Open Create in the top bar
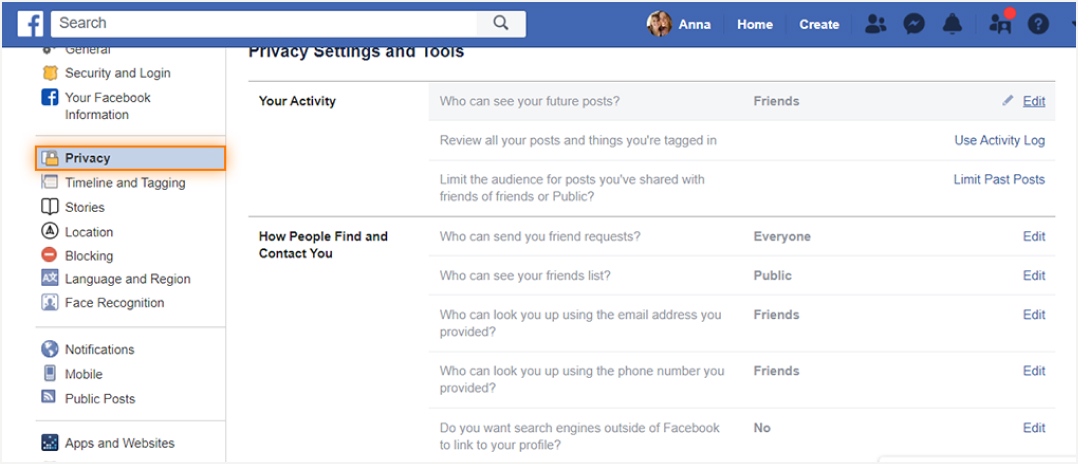This screenshot has height=464, width=1078. click(819, 25)
